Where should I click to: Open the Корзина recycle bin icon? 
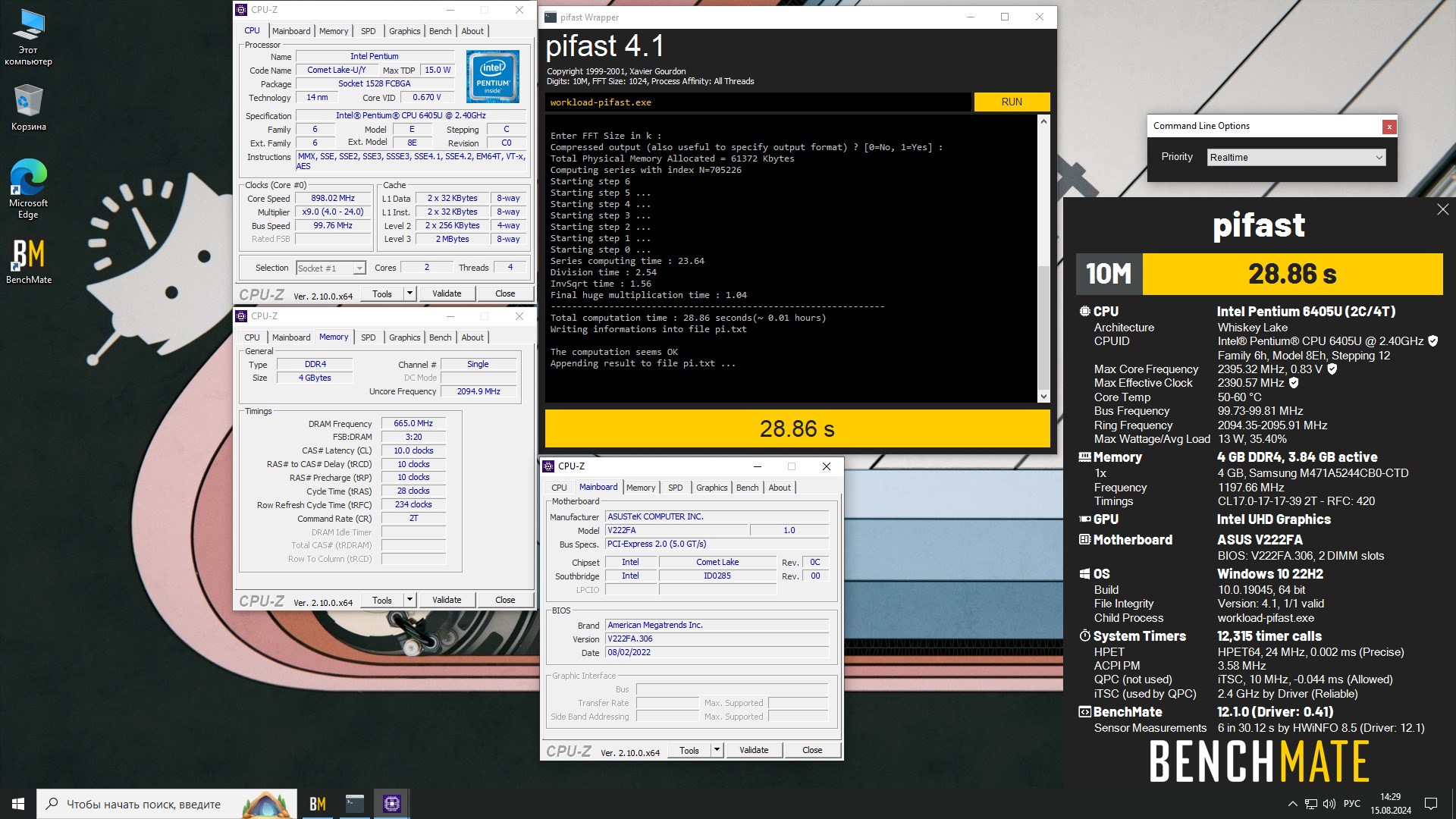28,107
